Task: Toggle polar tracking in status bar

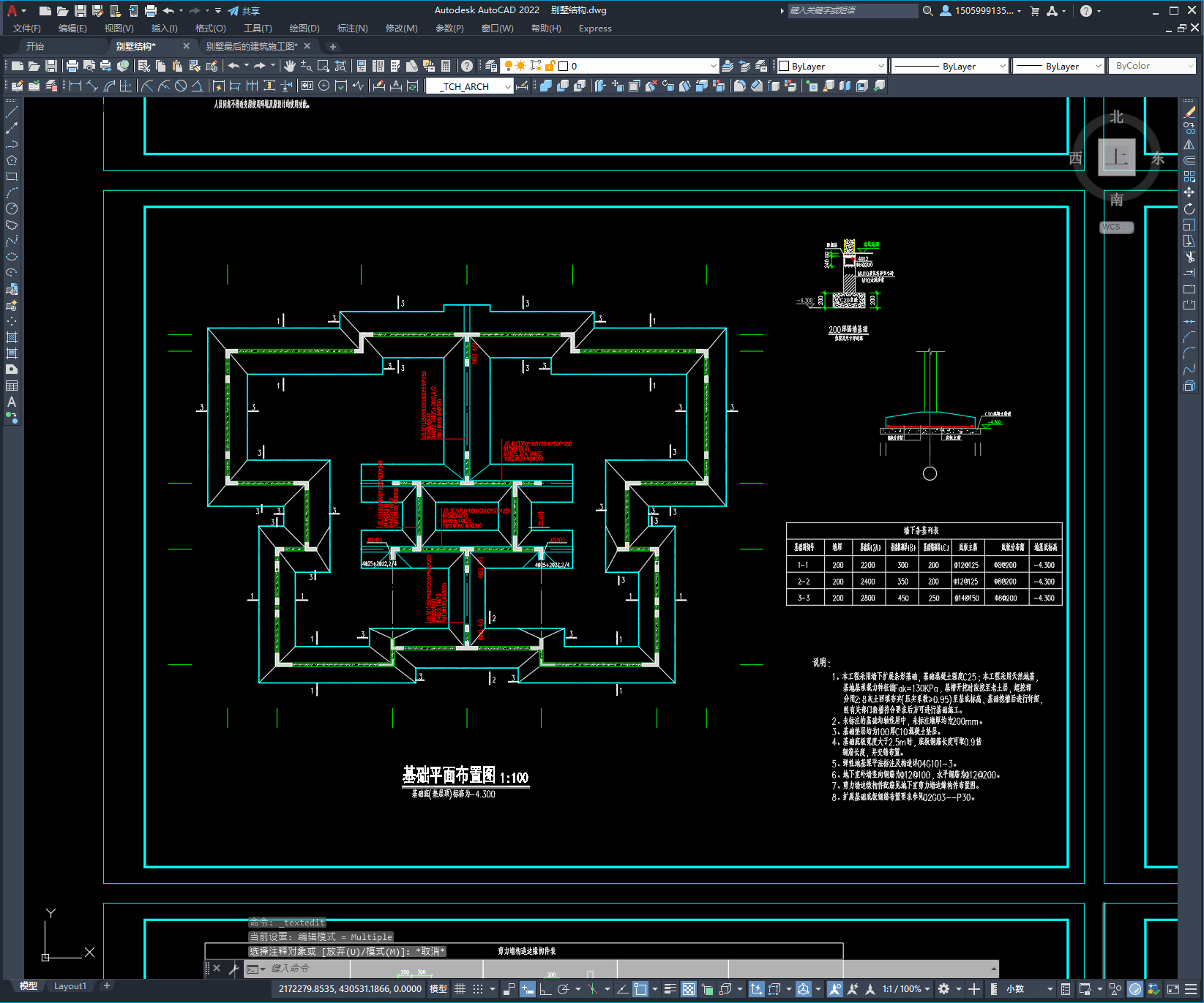Action: pyautogui.click(x=563, y=989)
